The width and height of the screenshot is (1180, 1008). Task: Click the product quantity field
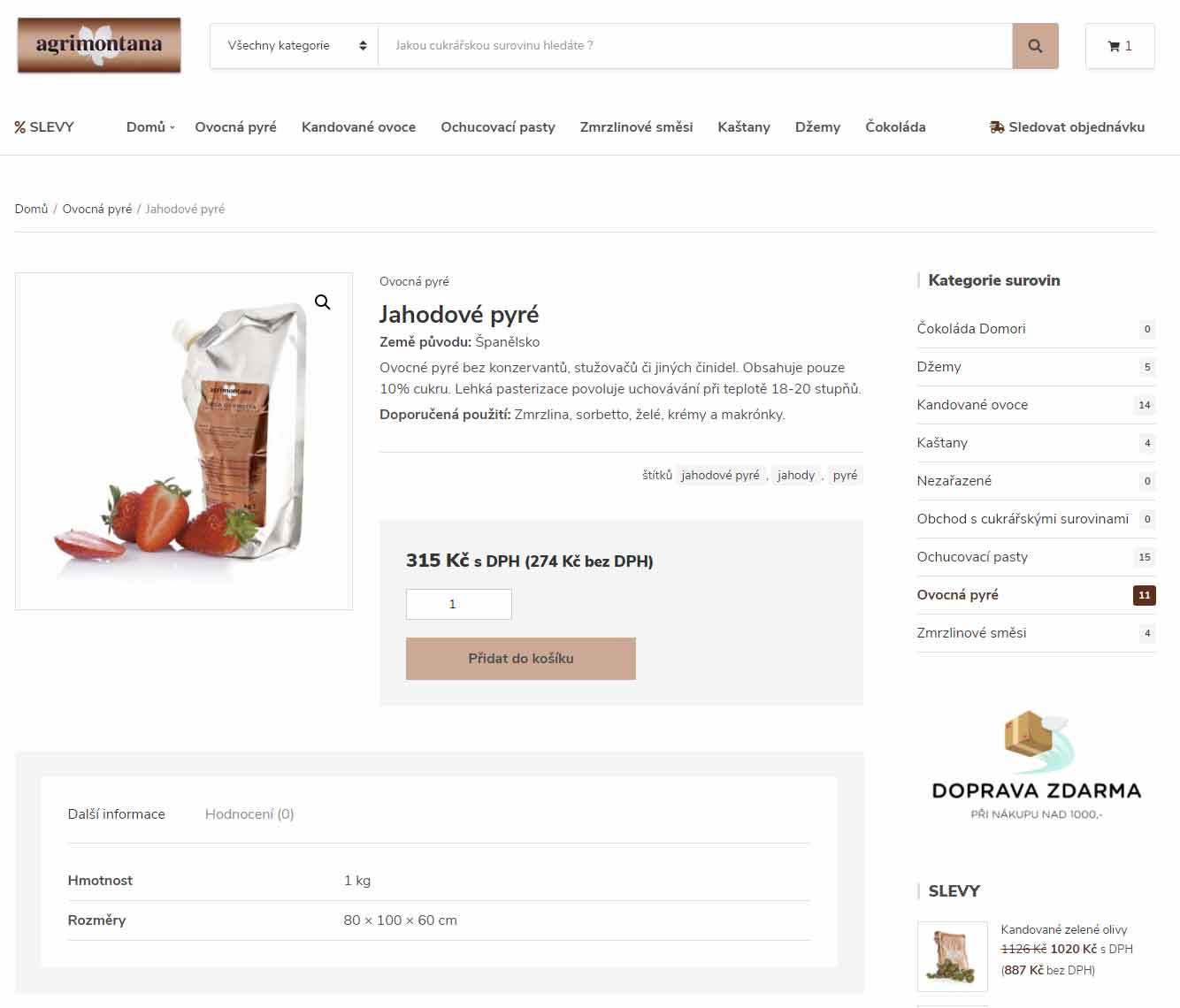459,604
